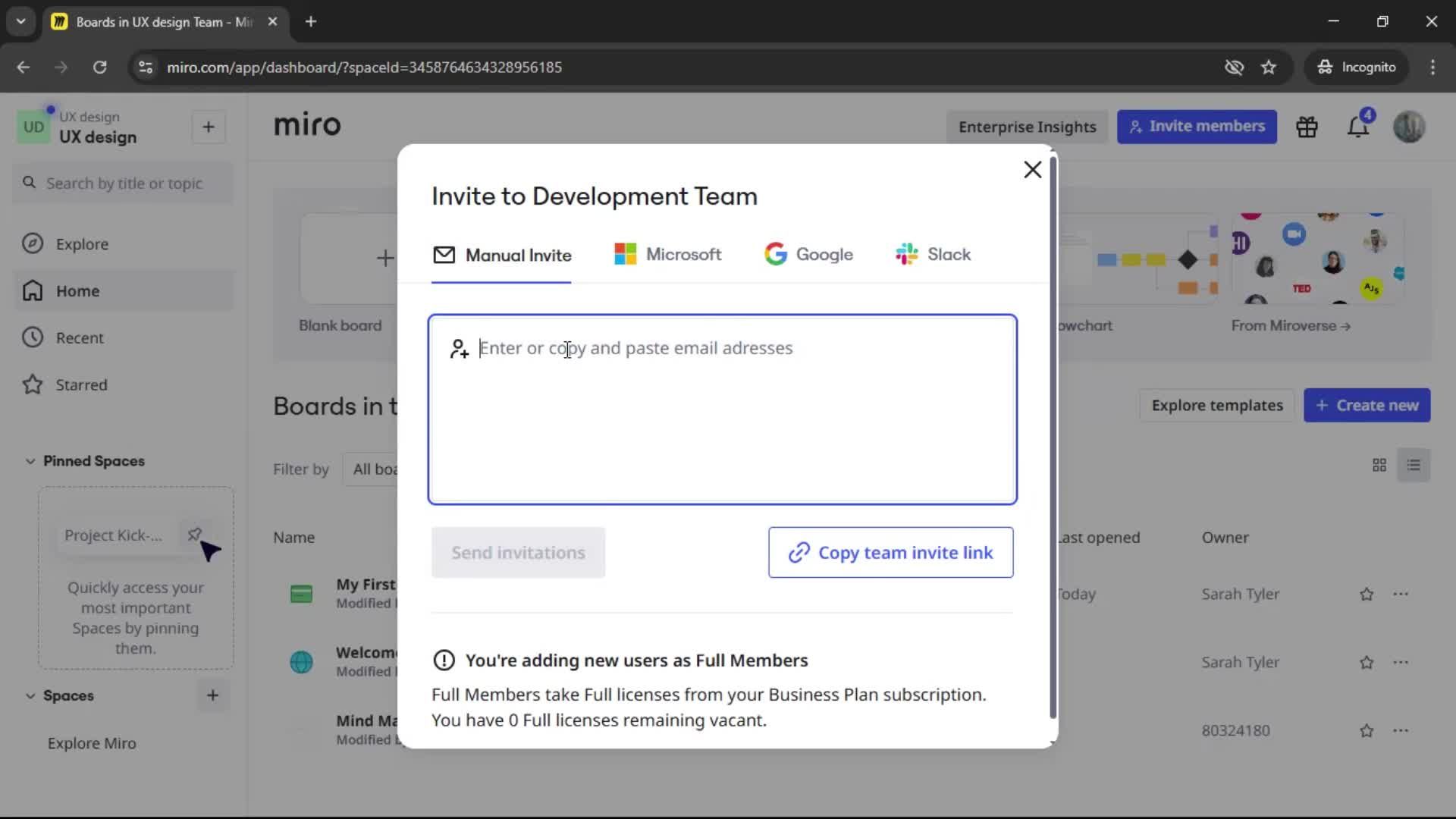Screen dimensions: 1456x819
Task: Open more options for Welcome board row
Action: click(1401, 663)
